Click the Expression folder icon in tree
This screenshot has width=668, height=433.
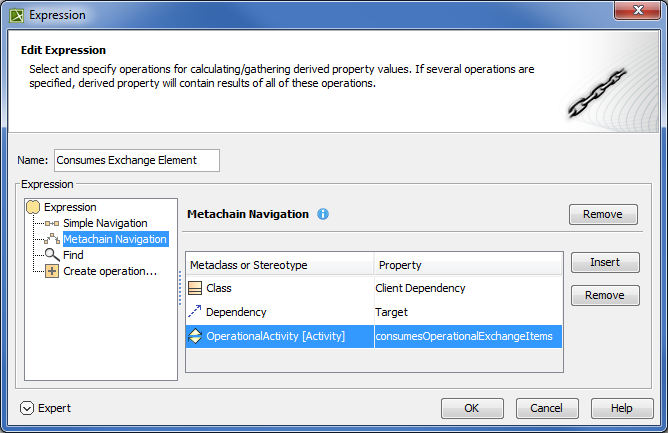[x=33, y=207]
